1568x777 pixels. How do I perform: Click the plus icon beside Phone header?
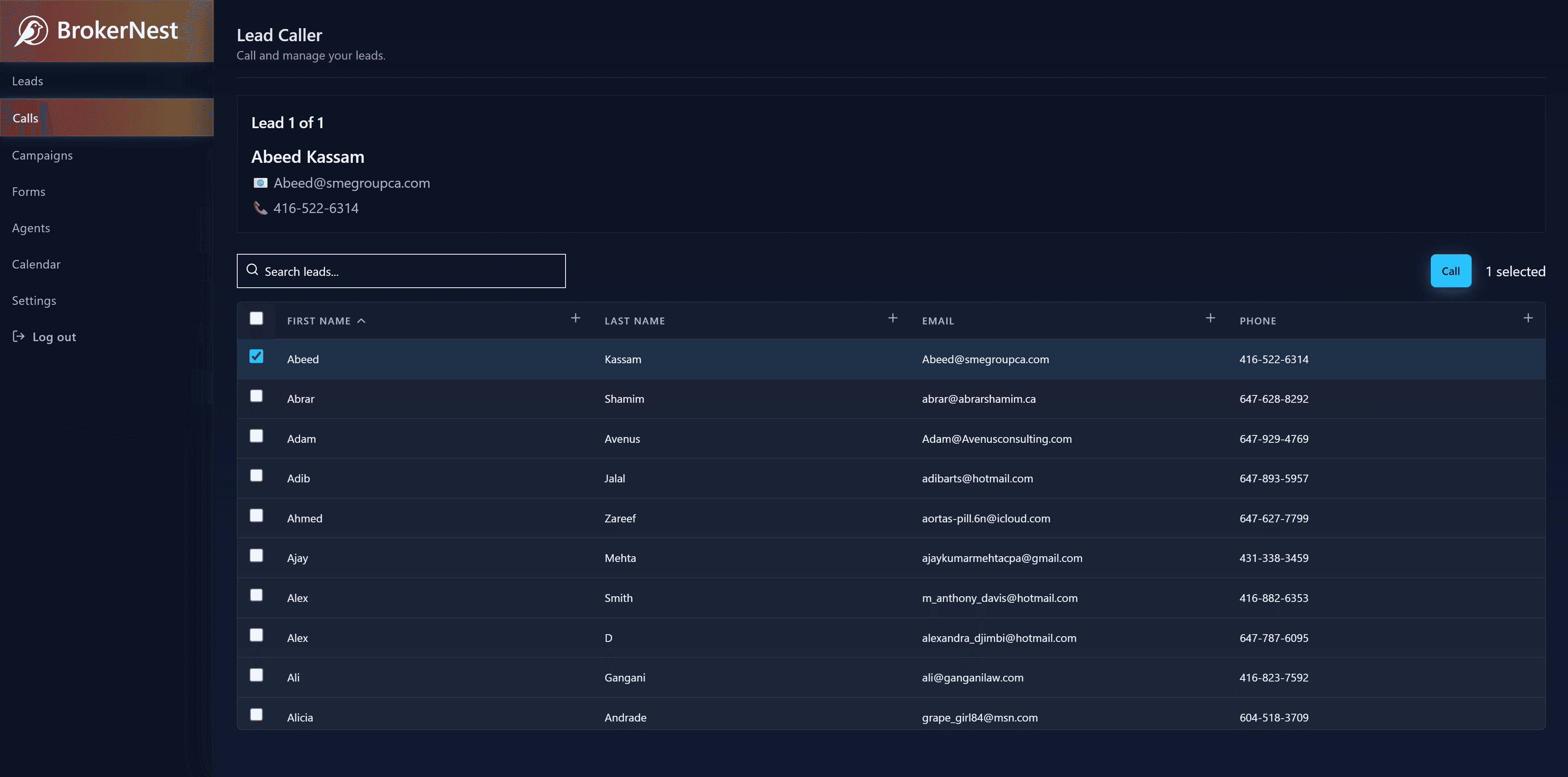(x=1528, y=317)
